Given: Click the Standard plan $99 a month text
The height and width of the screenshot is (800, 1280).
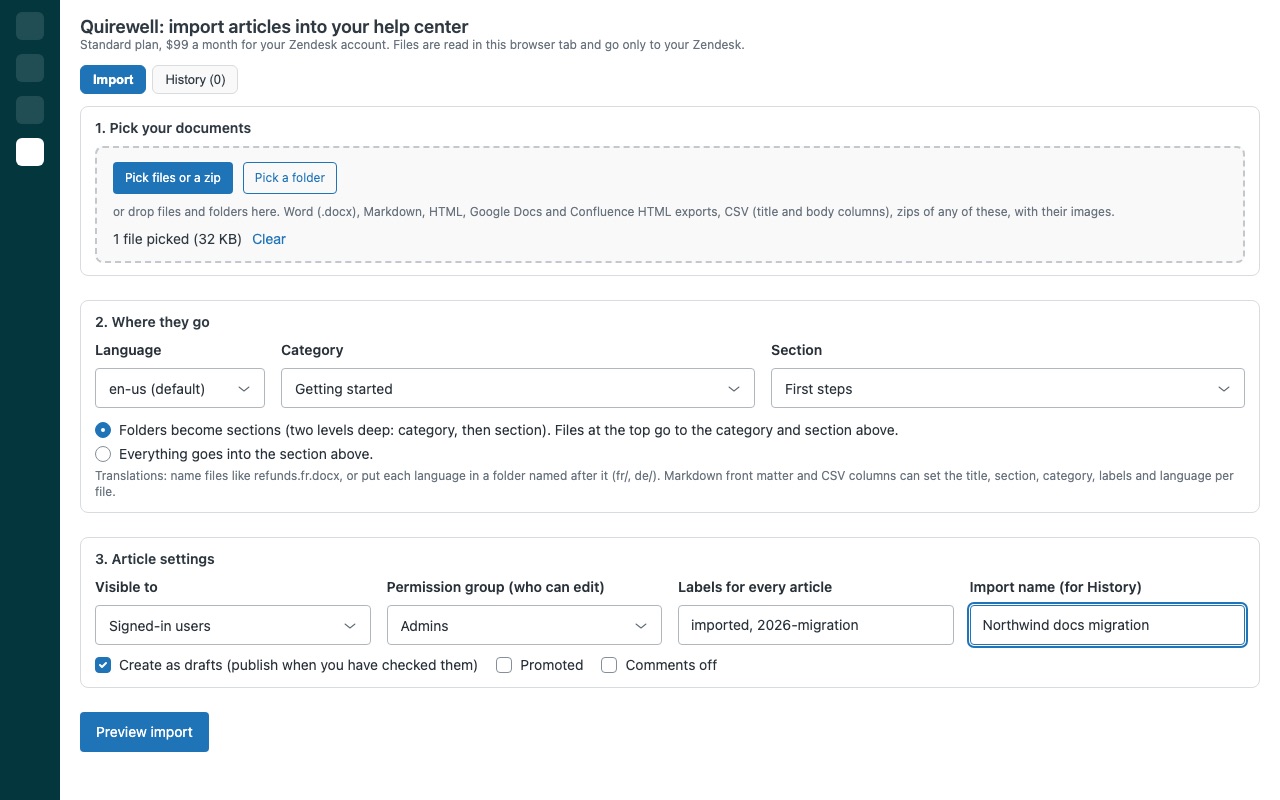Looking at the screenshot, I should click(412, 45).
